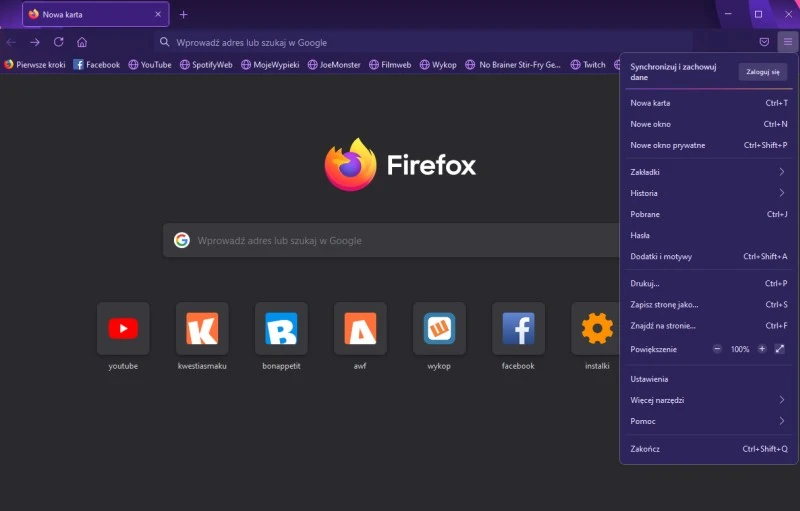The width and height of the screenshot is (800, 511).
Task: Open the Pocket save icon
Action: pyautogui.click(x=764, y=42)
